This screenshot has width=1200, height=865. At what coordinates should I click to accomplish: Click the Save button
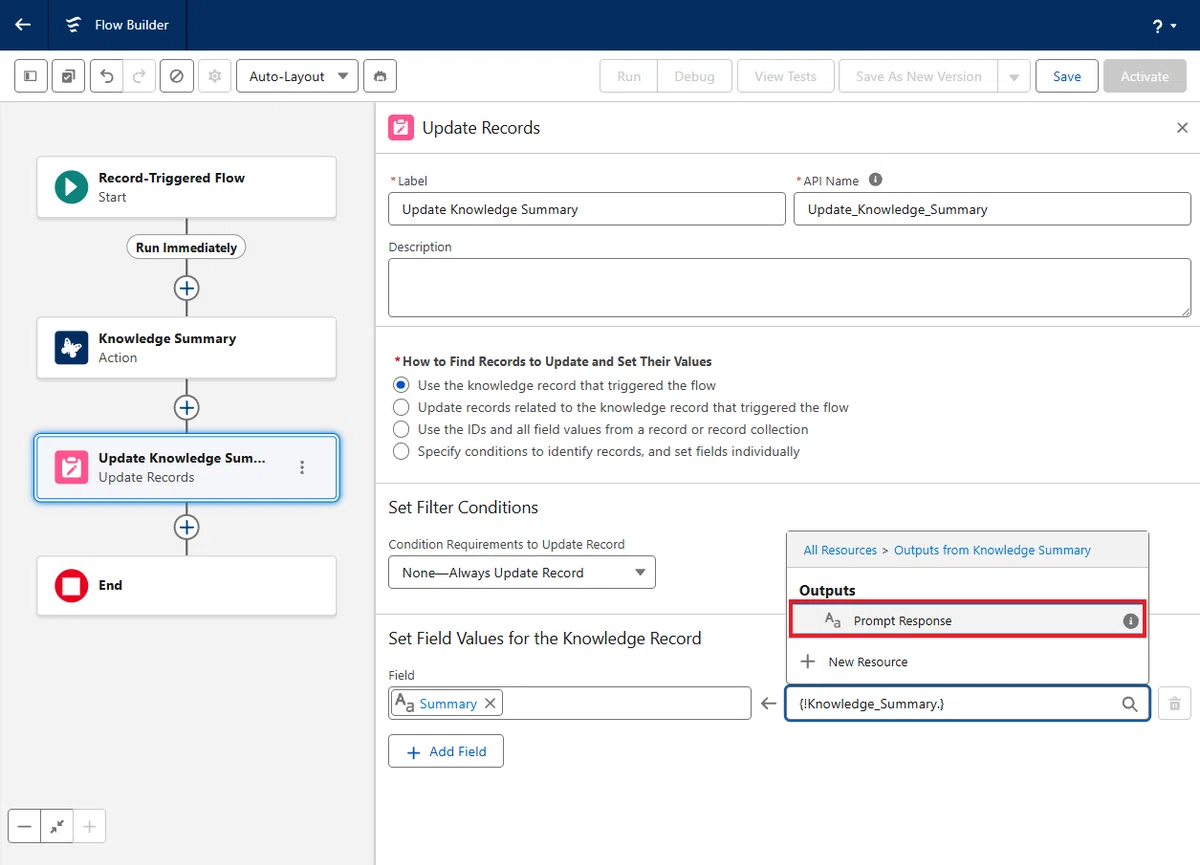[1067, 76]
